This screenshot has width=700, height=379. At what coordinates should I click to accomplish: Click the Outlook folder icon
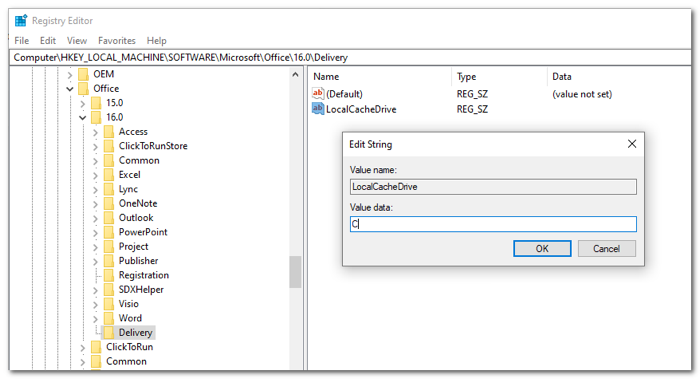click(x=108, y=217)
